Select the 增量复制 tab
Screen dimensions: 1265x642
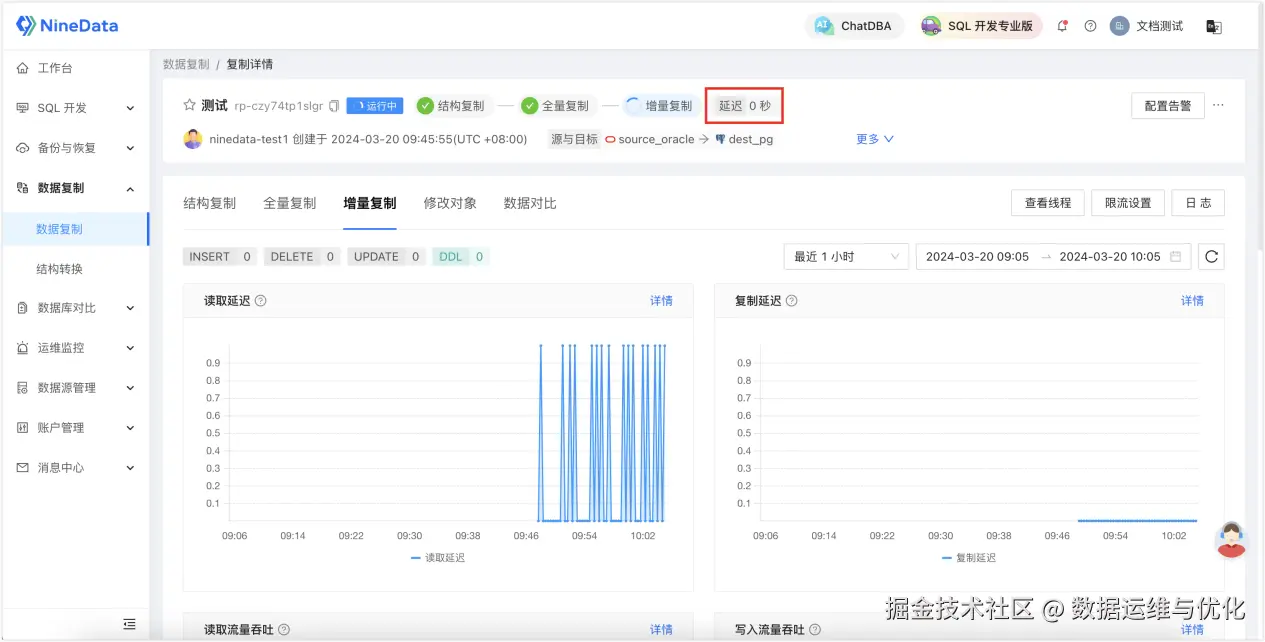coord(370,203)
